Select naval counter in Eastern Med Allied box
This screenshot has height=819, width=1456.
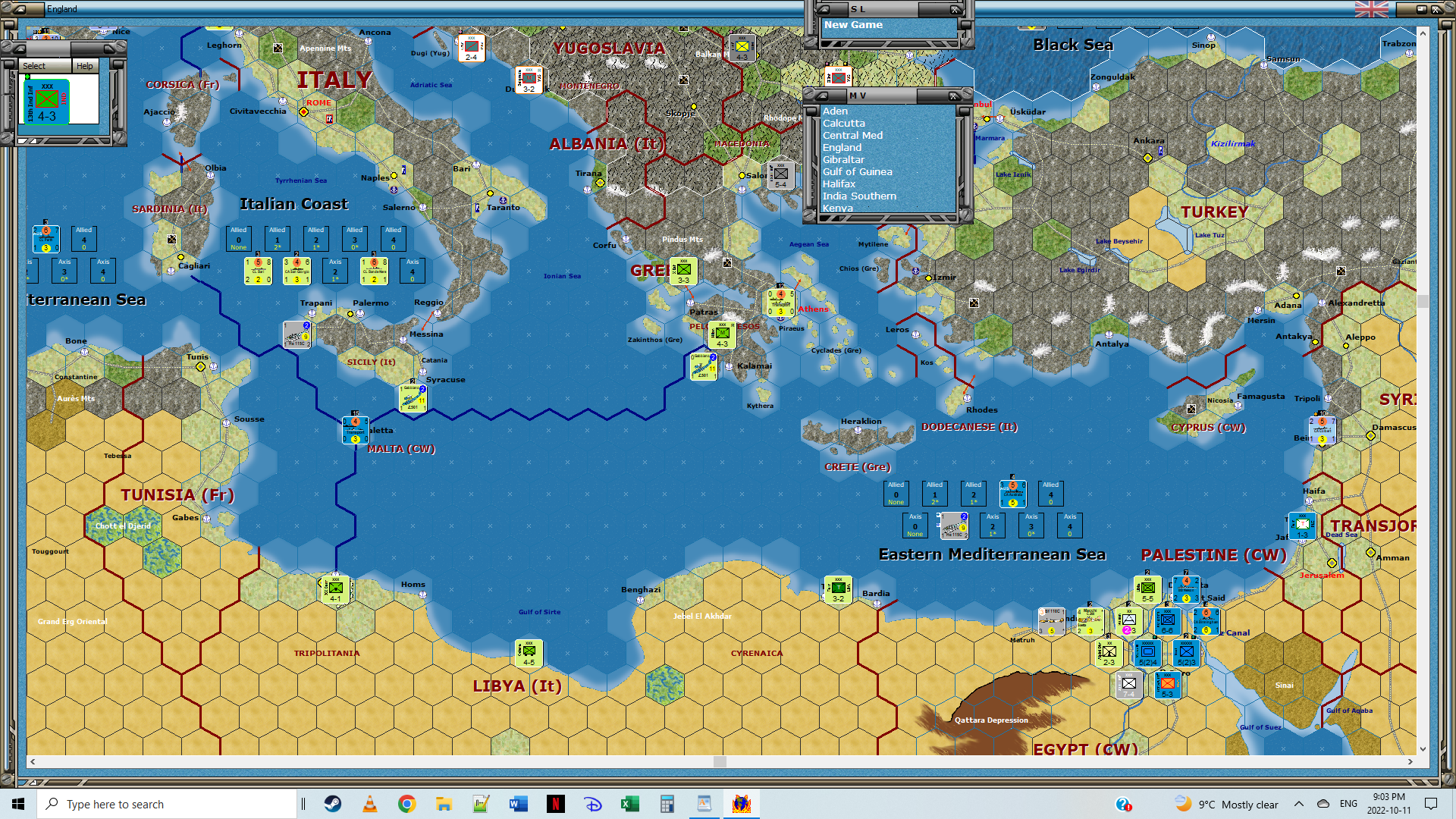[x=1012, y=494]
